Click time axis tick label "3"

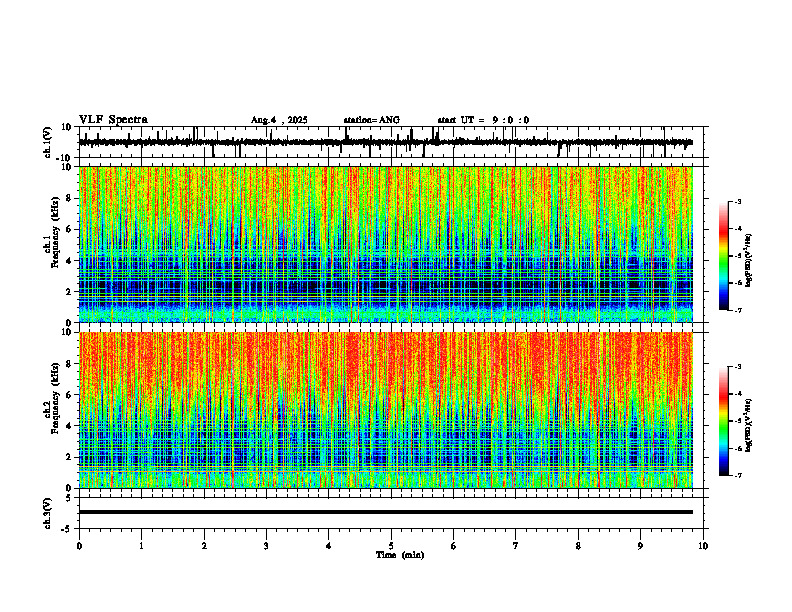click(x=266, y=546)
